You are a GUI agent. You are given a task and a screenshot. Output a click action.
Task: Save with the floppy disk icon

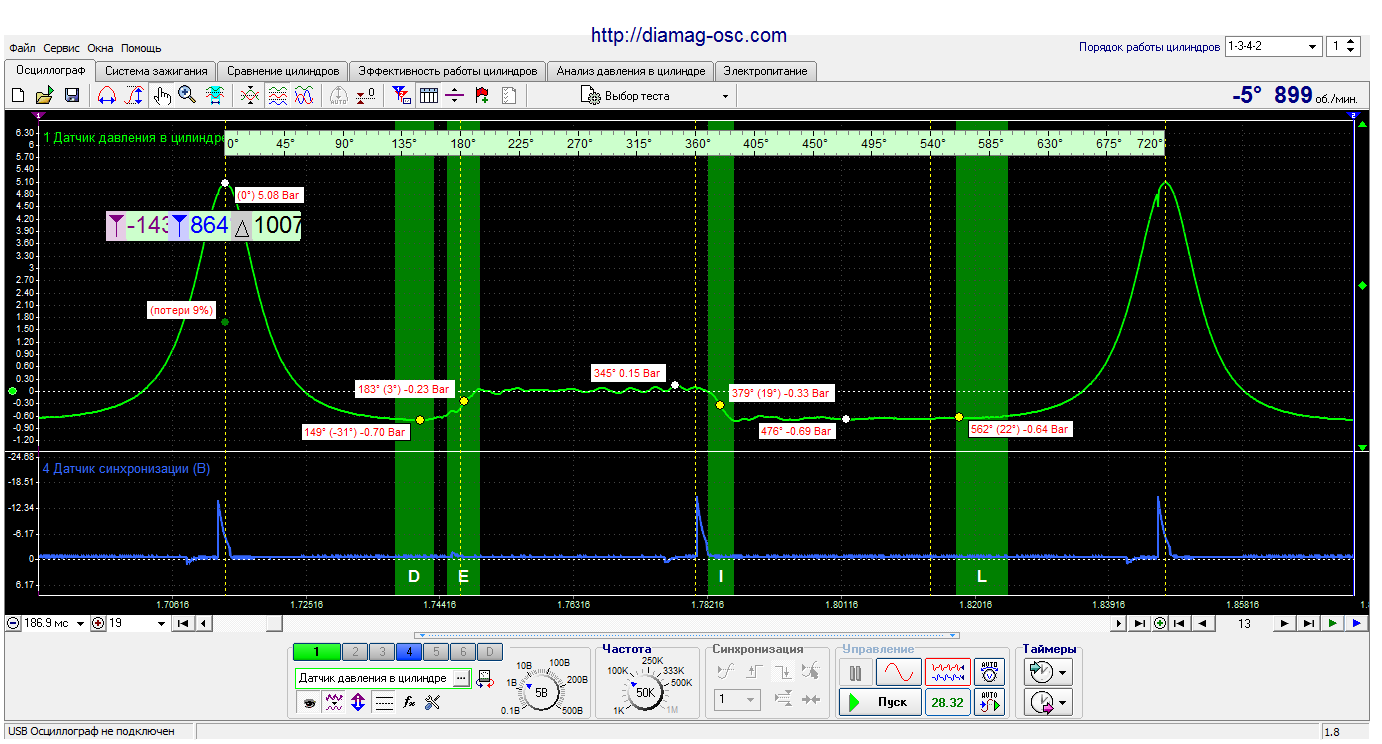pos(72,96)
